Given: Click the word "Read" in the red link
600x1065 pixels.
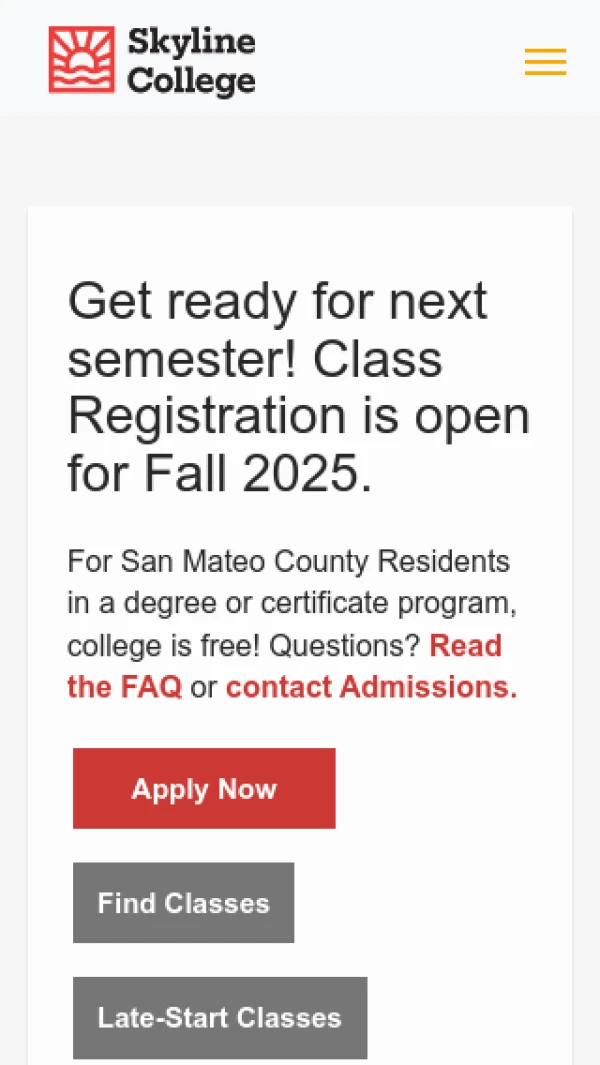Looking at the screenshot, I should (465, 645).
